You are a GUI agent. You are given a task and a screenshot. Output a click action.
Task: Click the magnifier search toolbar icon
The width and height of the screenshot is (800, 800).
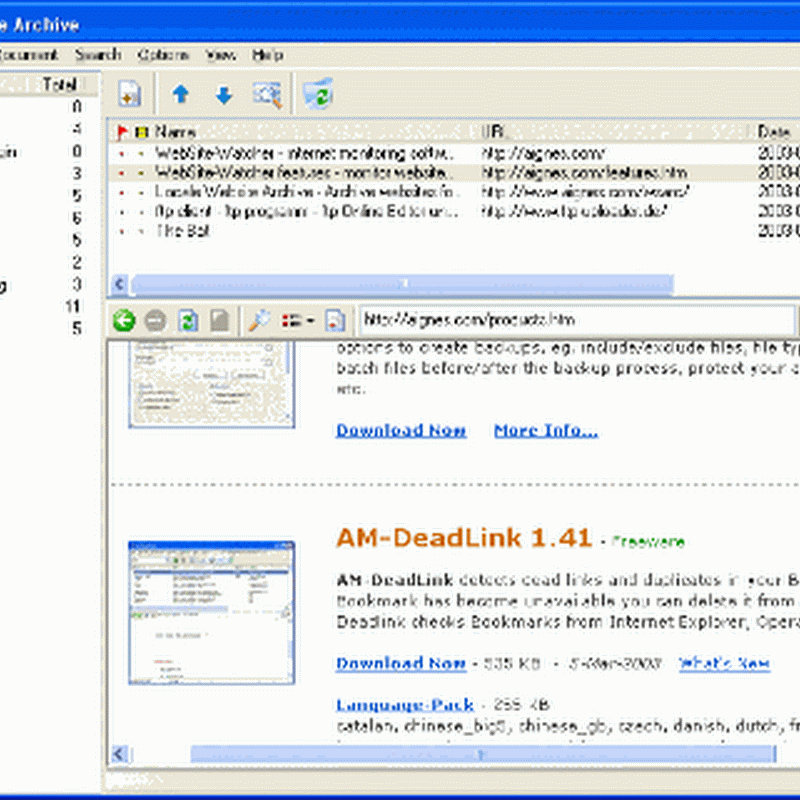pos(267,95)
